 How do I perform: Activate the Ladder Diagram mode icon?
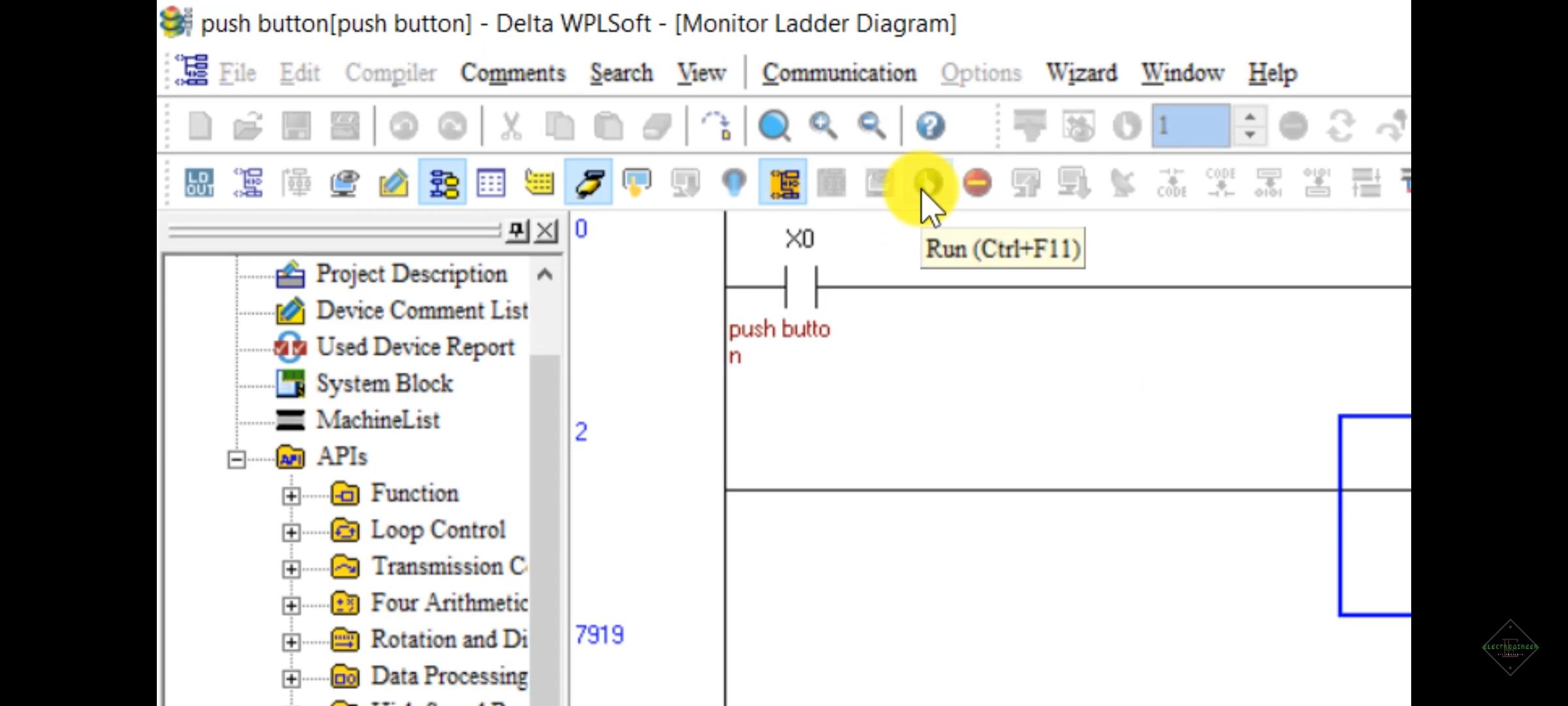(x=442, y=184)
